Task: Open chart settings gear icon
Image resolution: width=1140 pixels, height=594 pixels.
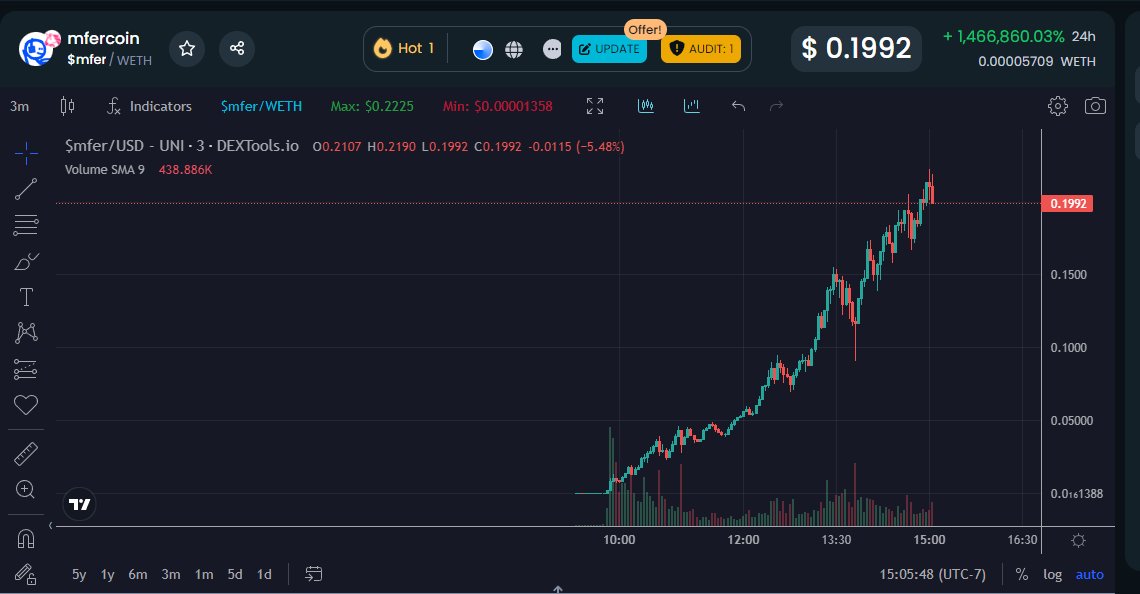Action: point(1058,106)
